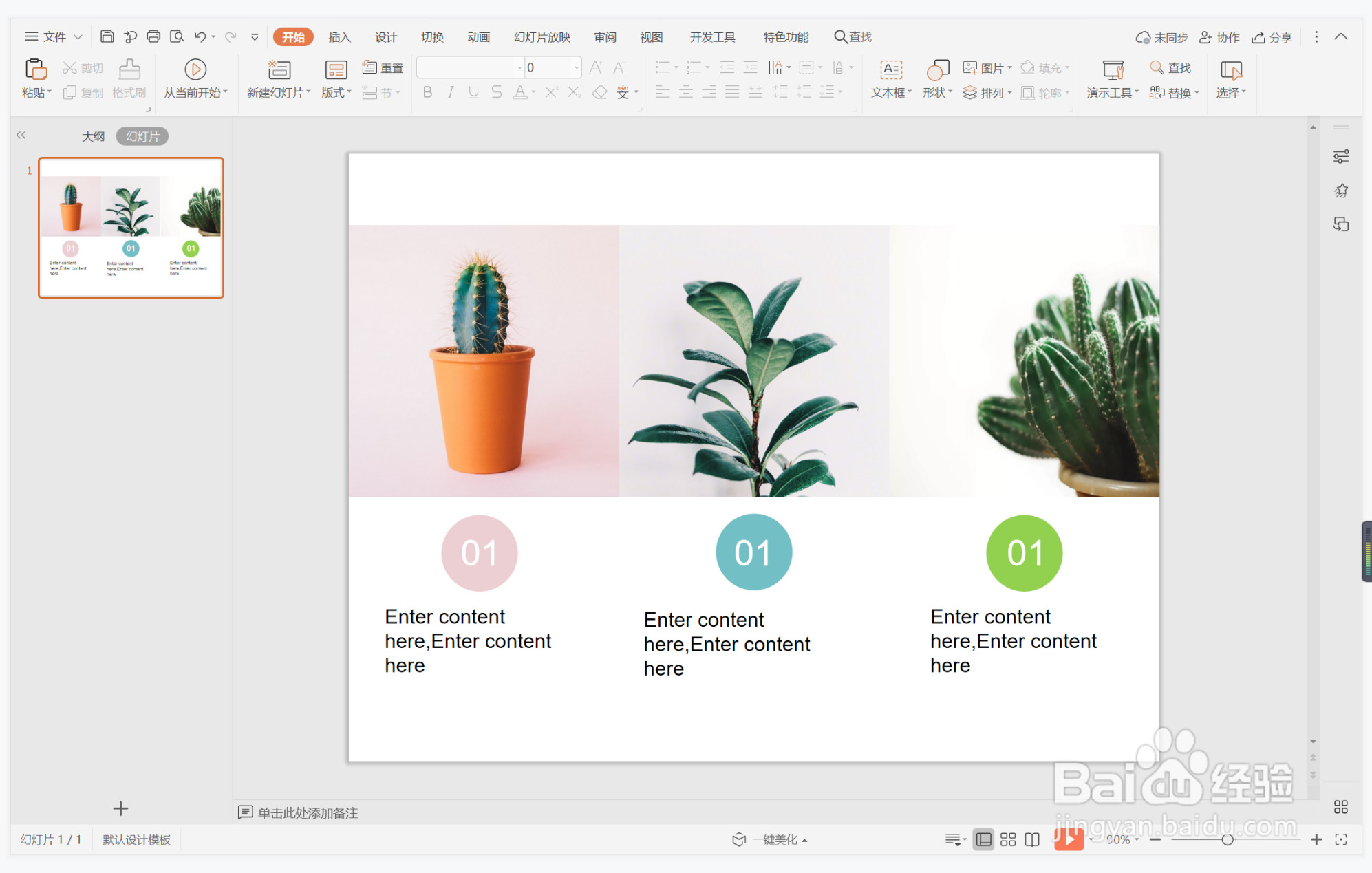Screen dimensions: 1372x873
Task: Click the save file icon
Action: point(107,36)
